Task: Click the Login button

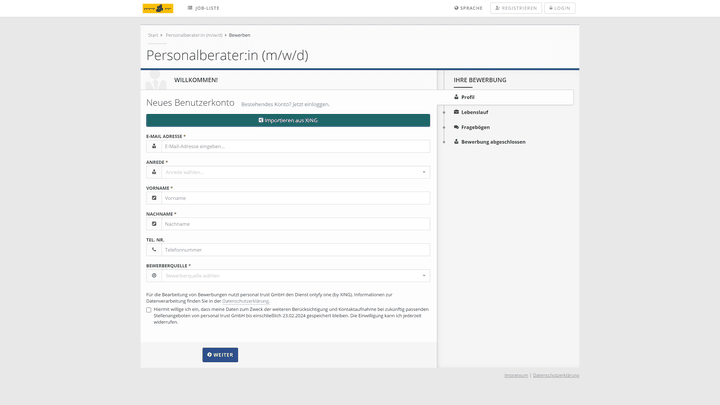Action: 560,8
